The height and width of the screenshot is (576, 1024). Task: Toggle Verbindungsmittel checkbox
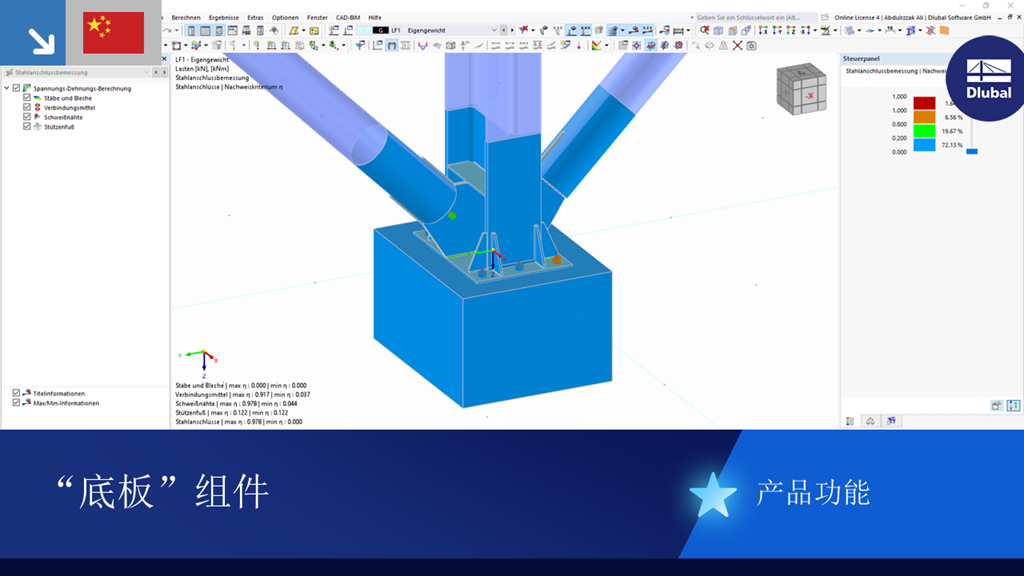[x=27, y=107]
